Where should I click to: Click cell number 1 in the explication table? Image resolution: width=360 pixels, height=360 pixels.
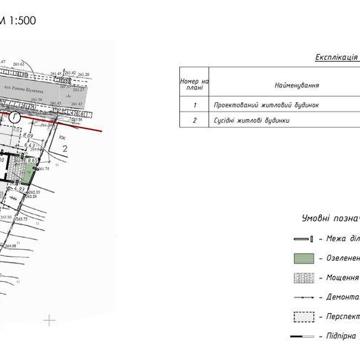[x=194, y=105]
